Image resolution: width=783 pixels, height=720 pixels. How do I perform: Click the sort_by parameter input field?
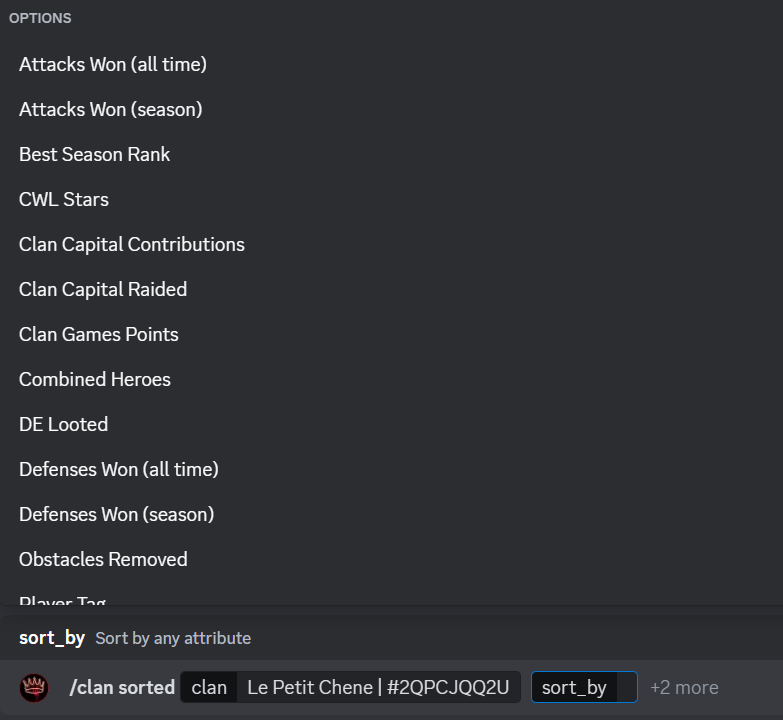tap(584, 688)
